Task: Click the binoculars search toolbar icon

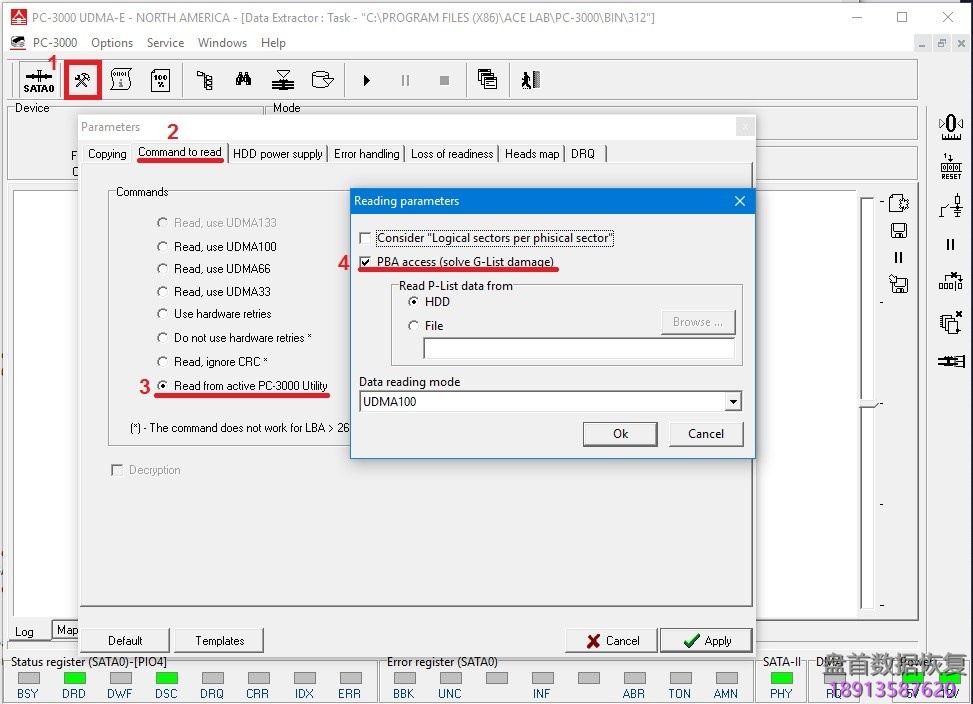Action: click(243, 80)
